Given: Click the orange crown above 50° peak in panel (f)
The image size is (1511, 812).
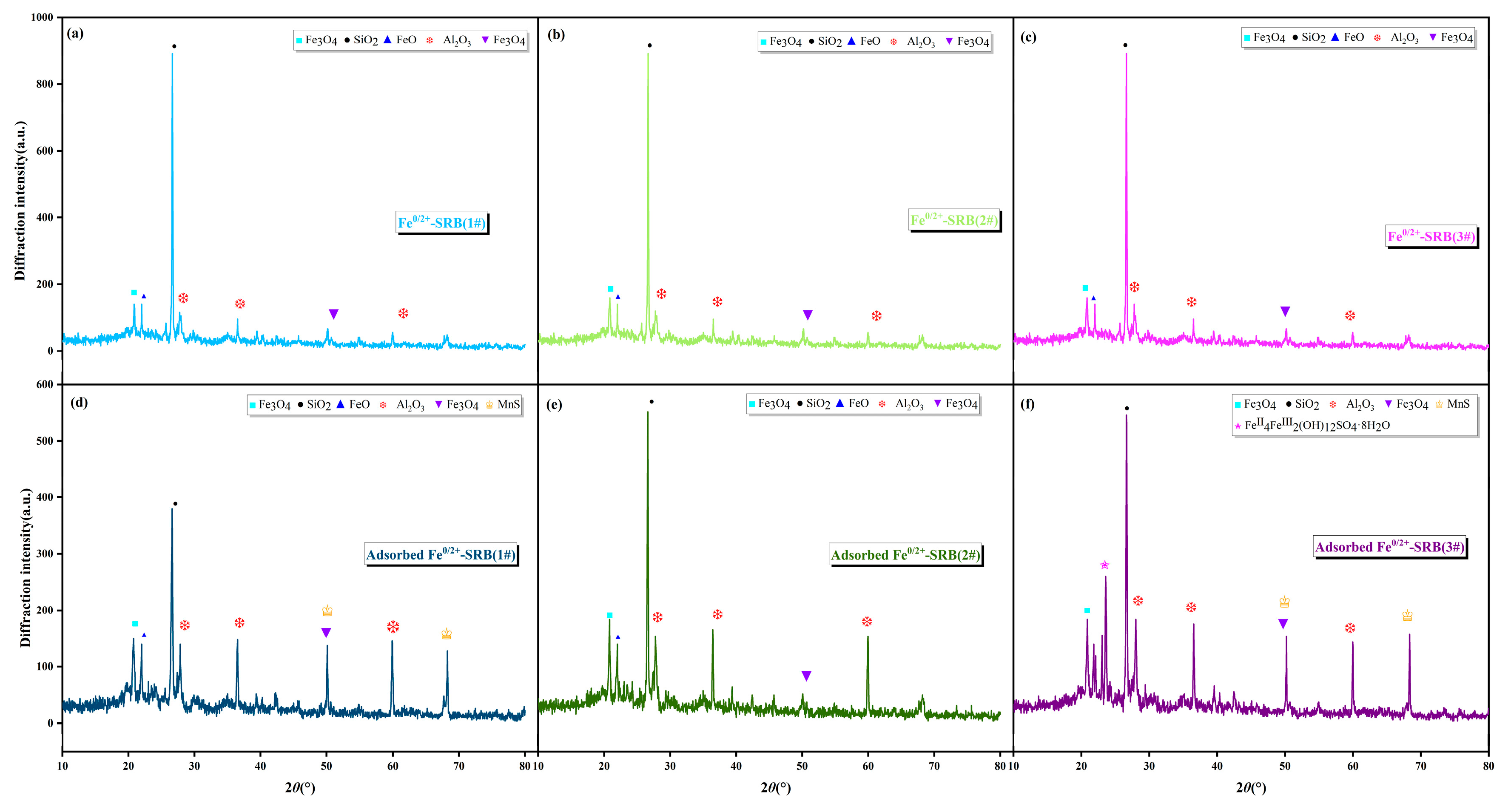Looking at the screenshot, I should (x=1284, y=602).
